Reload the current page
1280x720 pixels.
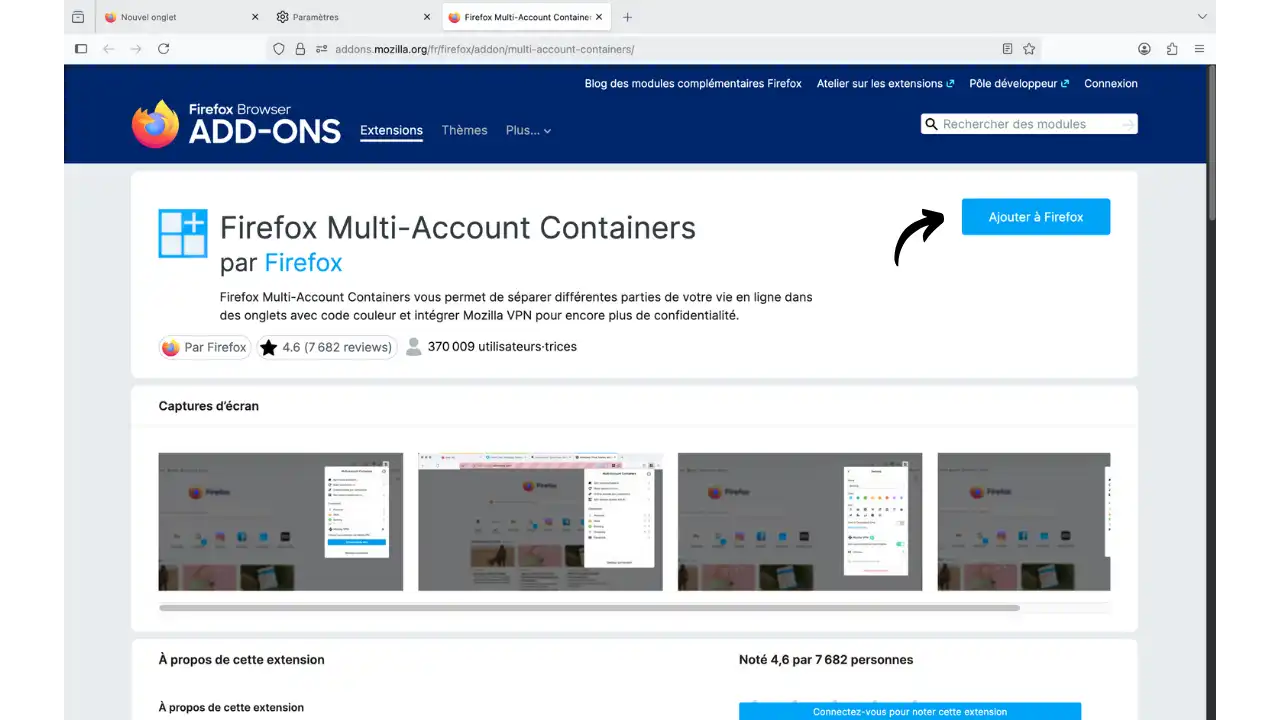(x=163, y=48)
